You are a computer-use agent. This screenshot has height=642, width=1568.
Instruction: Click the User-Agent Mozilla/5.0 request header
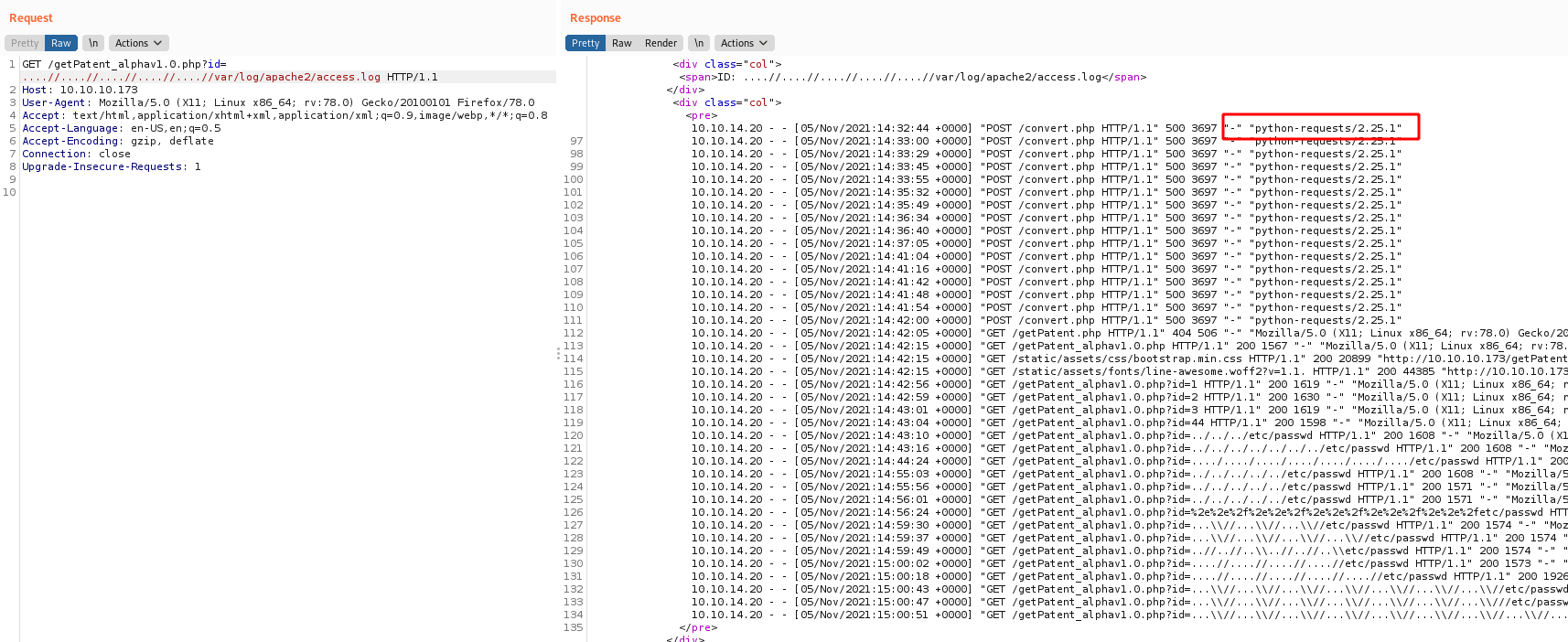(x=278, y=102)
